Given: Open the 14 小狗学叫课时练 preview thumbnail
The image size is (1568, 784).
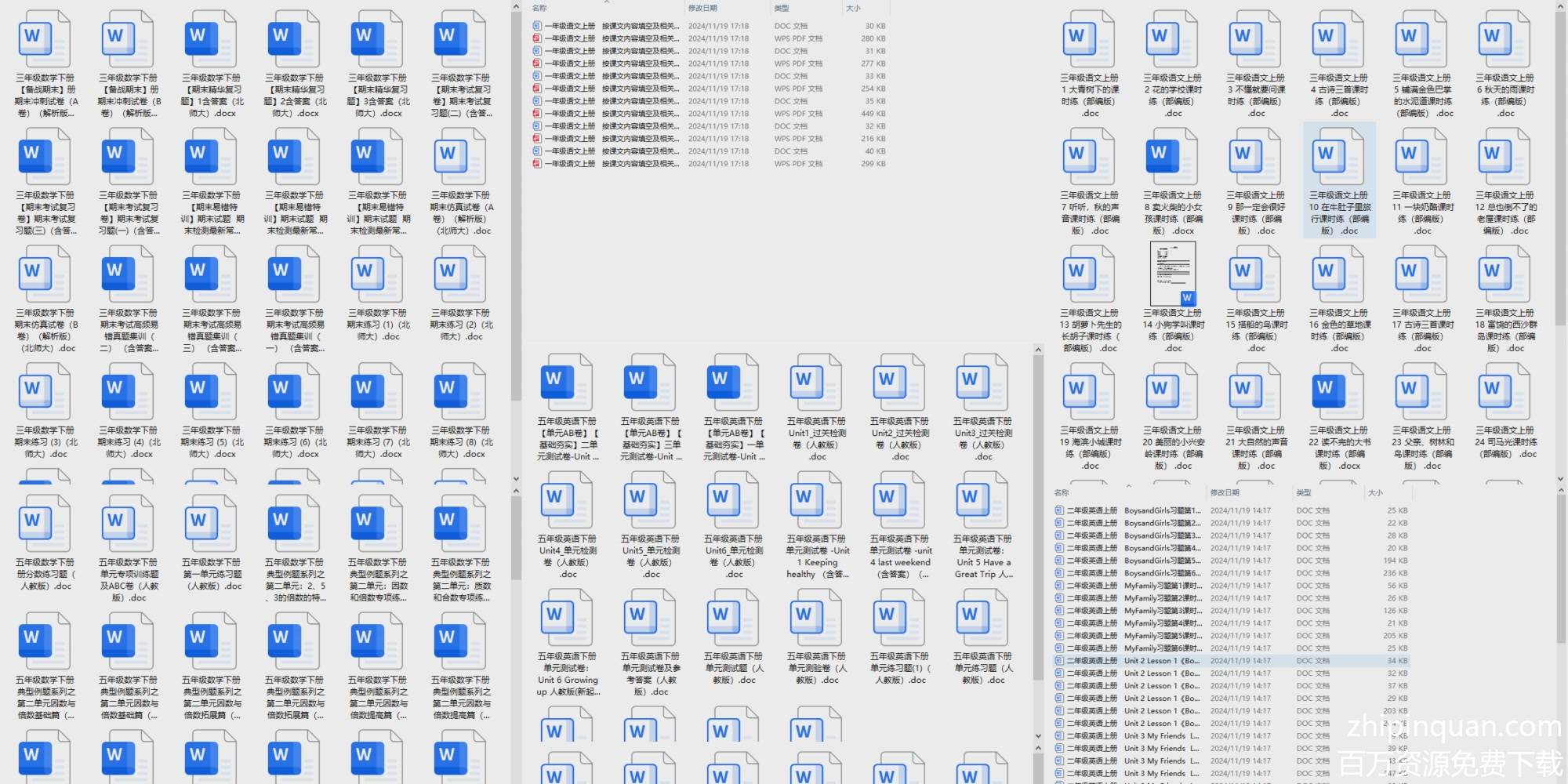Looking at the screenshot, I should click(1173, 274).
